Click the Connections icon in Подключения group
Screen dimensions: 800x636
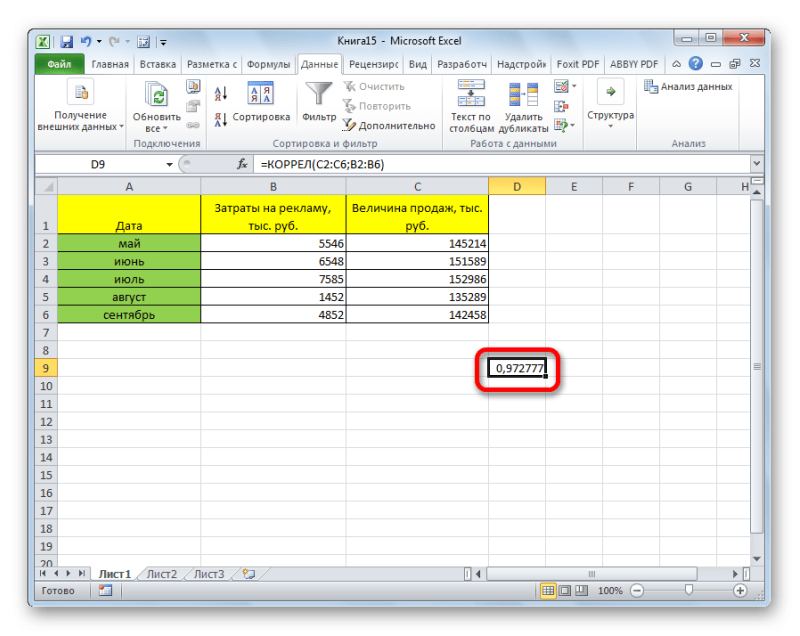(193, 87)
